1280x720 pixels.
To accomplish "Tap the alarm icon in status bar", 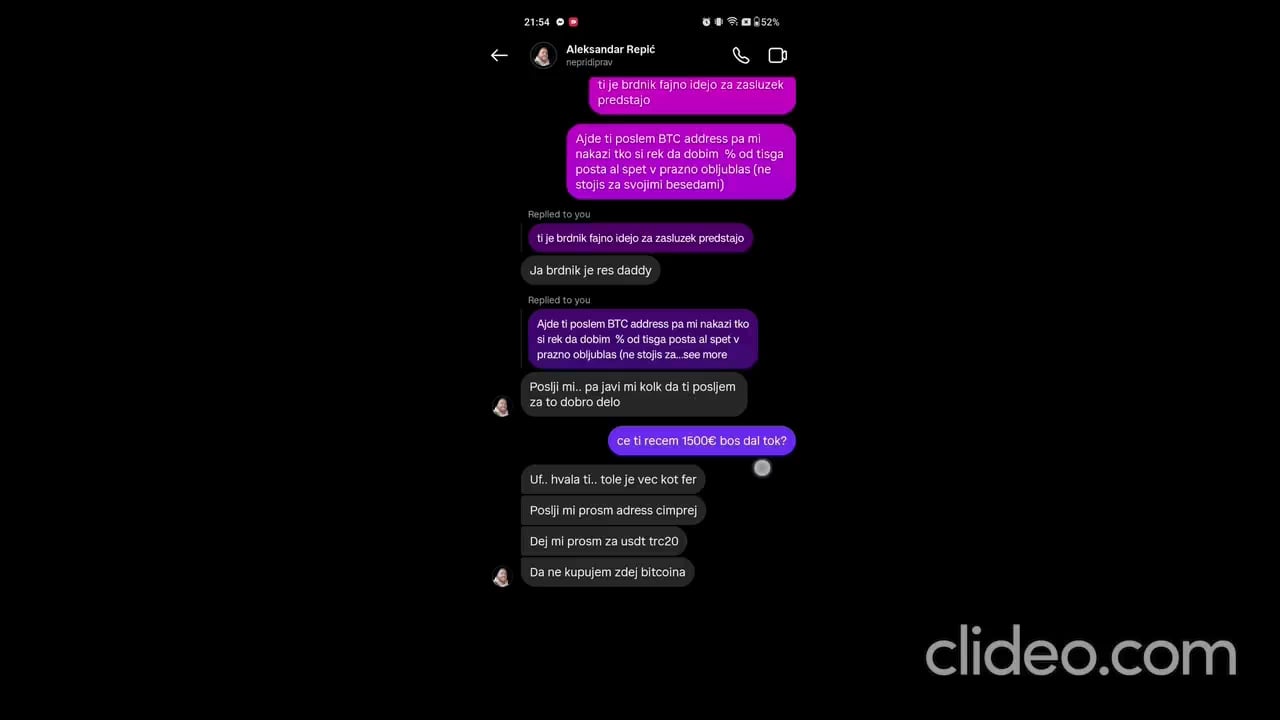I will [706, 22].
